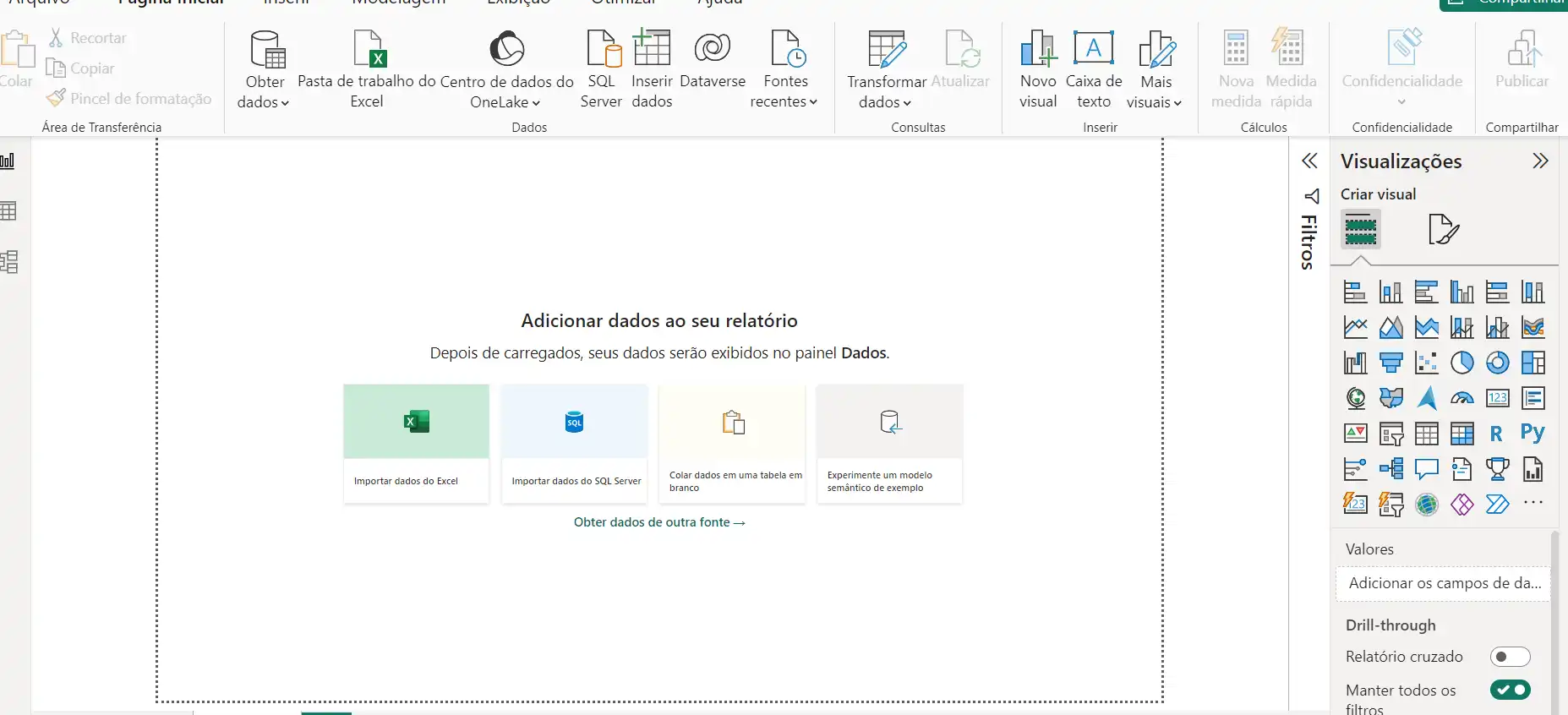Click the Valores field well
Viewport: 1568px width, 715px height.
[1444, 583]
